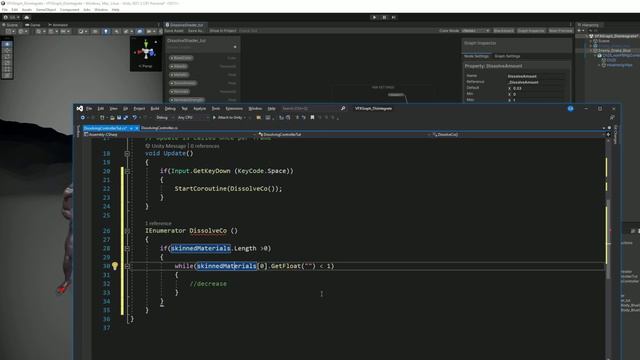Collapse the Update method fold toggle
Screen dimensions: 640x360
pyautogui.click(x=127, y=154)
